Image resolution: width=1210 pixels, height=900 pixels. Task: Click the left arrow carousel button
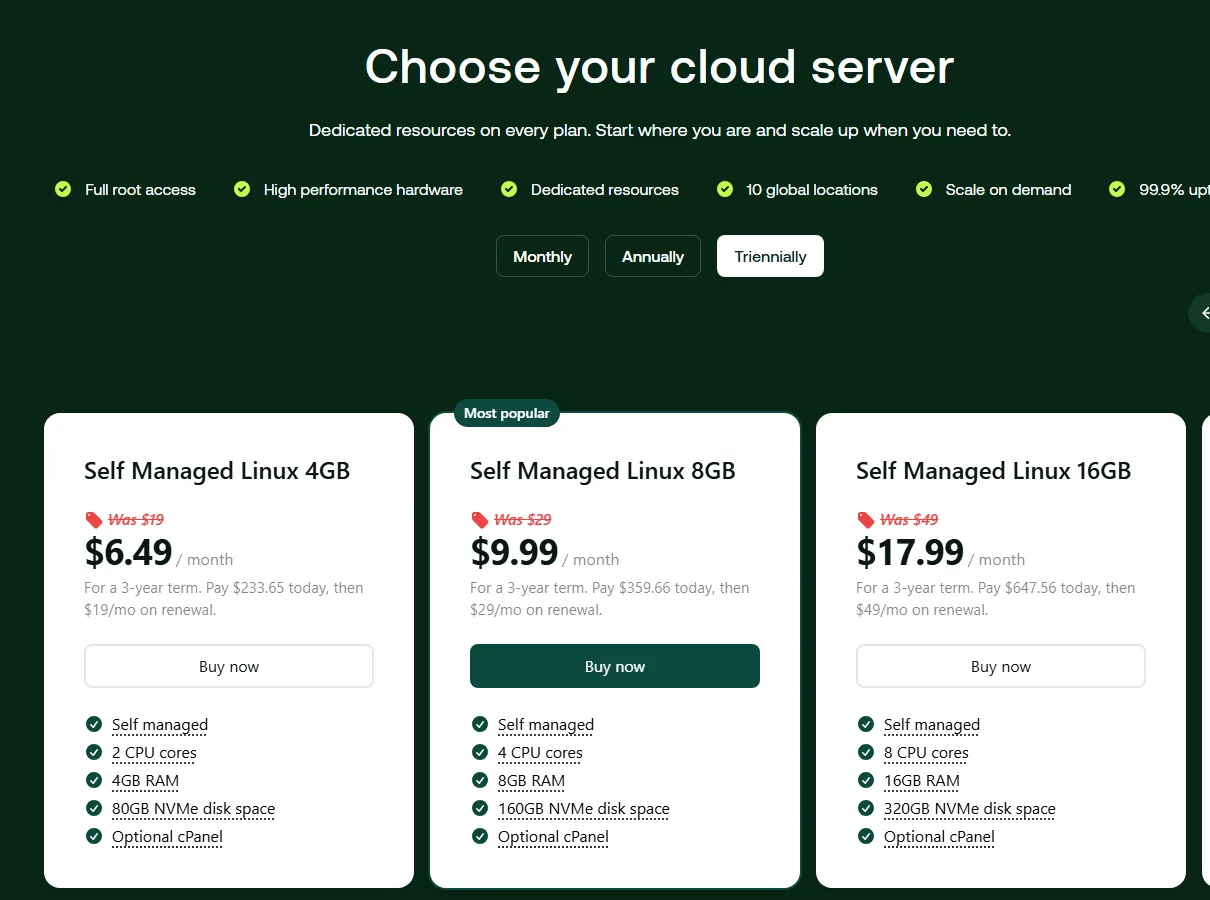[1200, 313]
